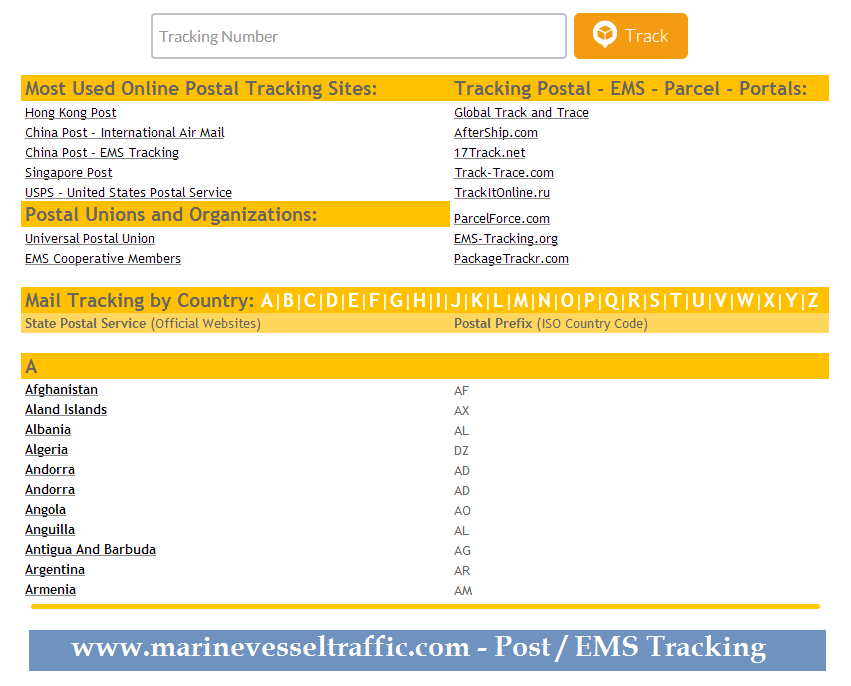Viewport: 851px width, 686px height.
Task: Click the AG postal prefix text
Action: 462,551
